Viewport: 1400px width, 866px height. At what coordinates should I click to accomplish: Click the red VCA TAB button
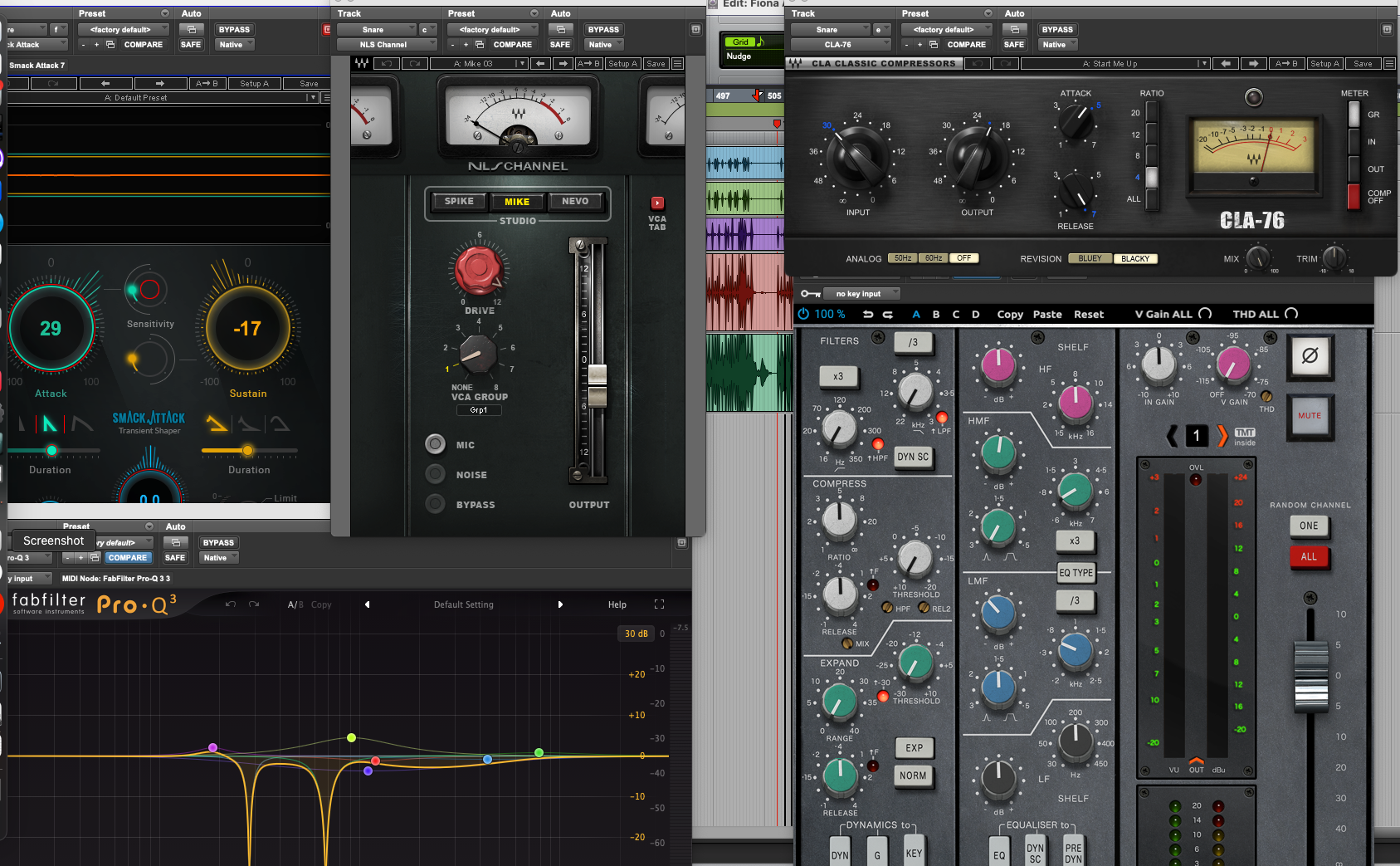click(x=657, y=203)
